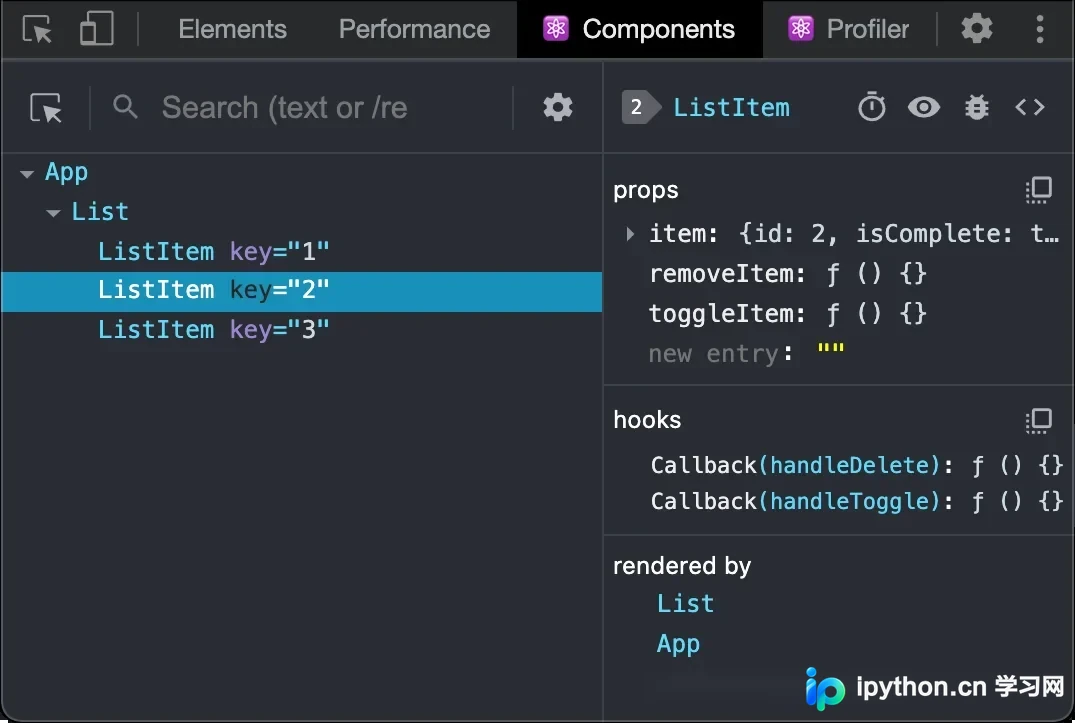Click the suspend component stopwatch icon
This screenshot has height=723, width=1075.
[x=871, y=107]
